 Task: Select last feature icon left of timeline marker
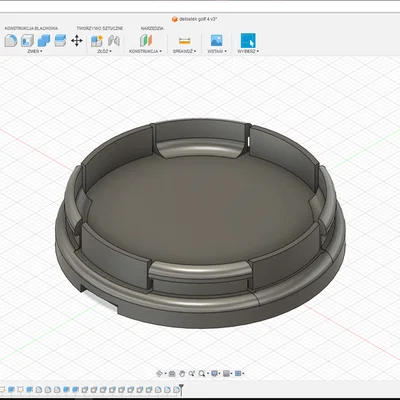[176, 389]
